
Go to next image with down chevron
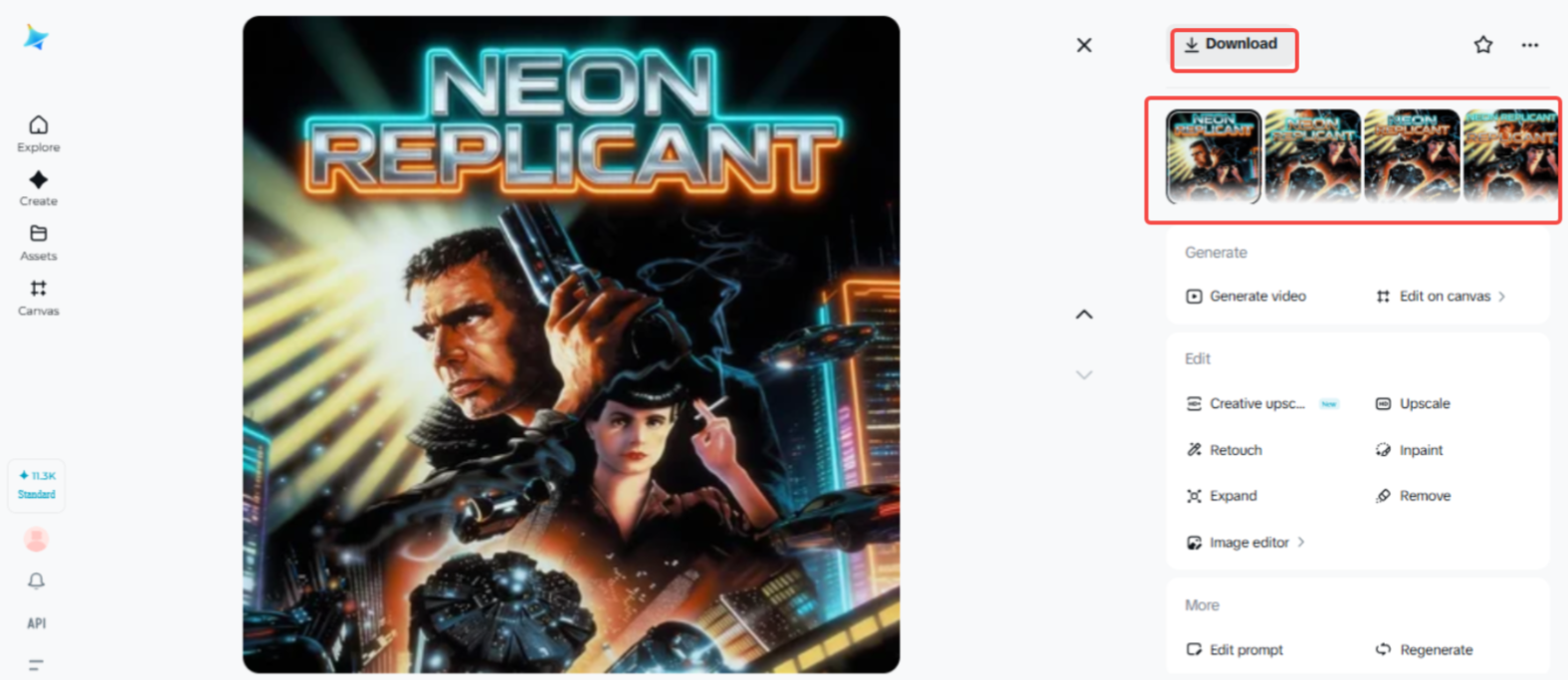point(1083,375)
